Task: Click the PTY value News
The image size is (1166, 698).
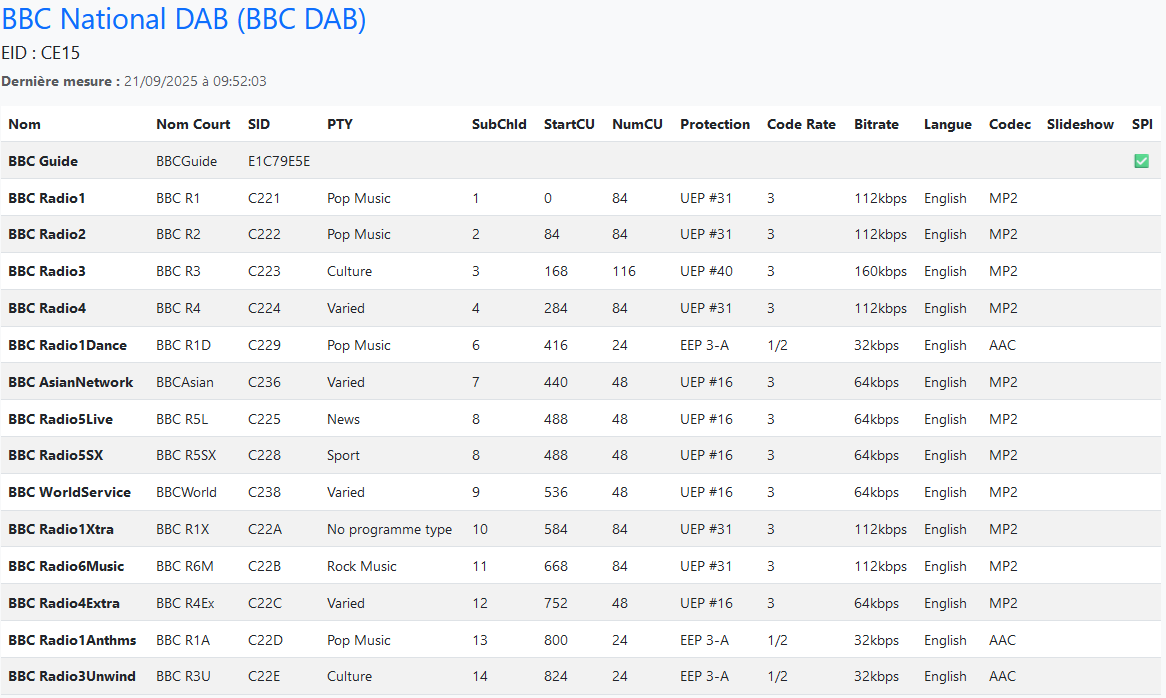Action: pos(344,419)
